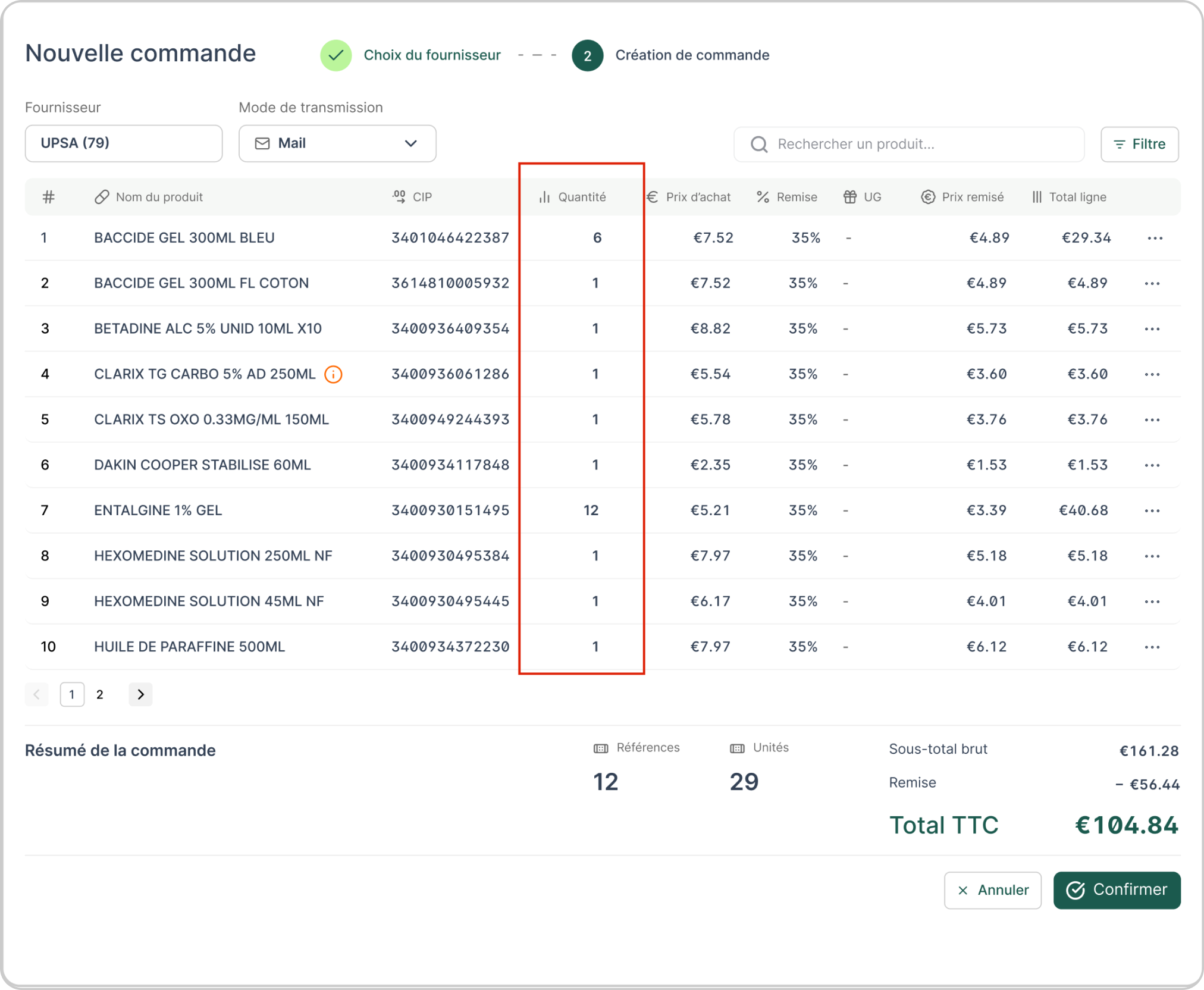Click the next page arrow

[140, 694]
